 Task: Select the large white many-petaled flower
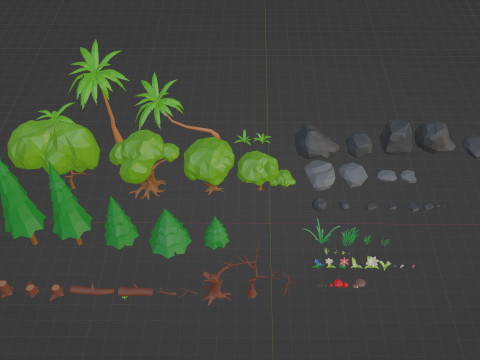click(x=371, y=262)
